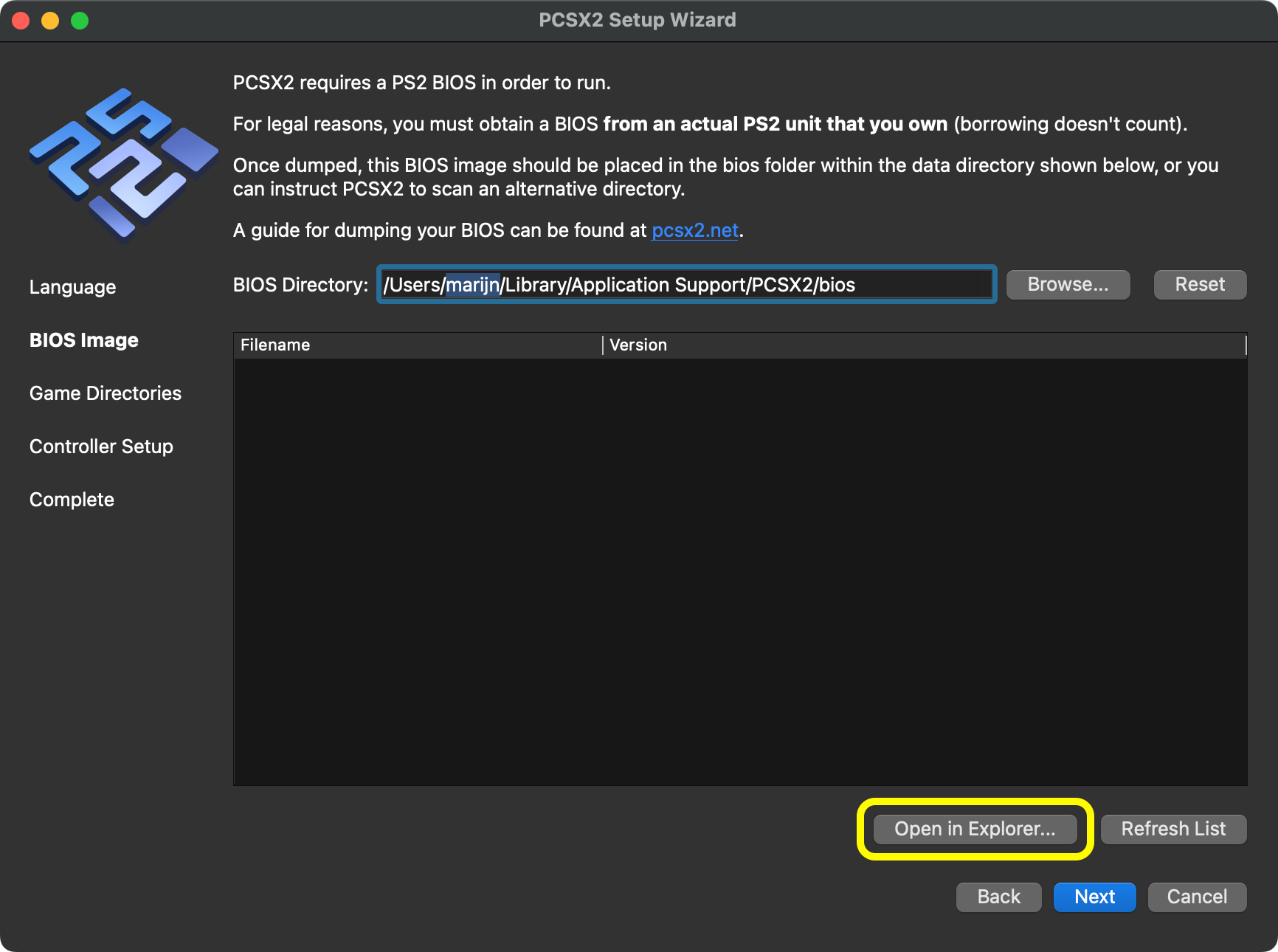Image resolution: width=1278 pixels, height=952 pixels.
Task: Click the Browse button for BIOS directory
Action: pyautogui.click(x=1068, y=284)
